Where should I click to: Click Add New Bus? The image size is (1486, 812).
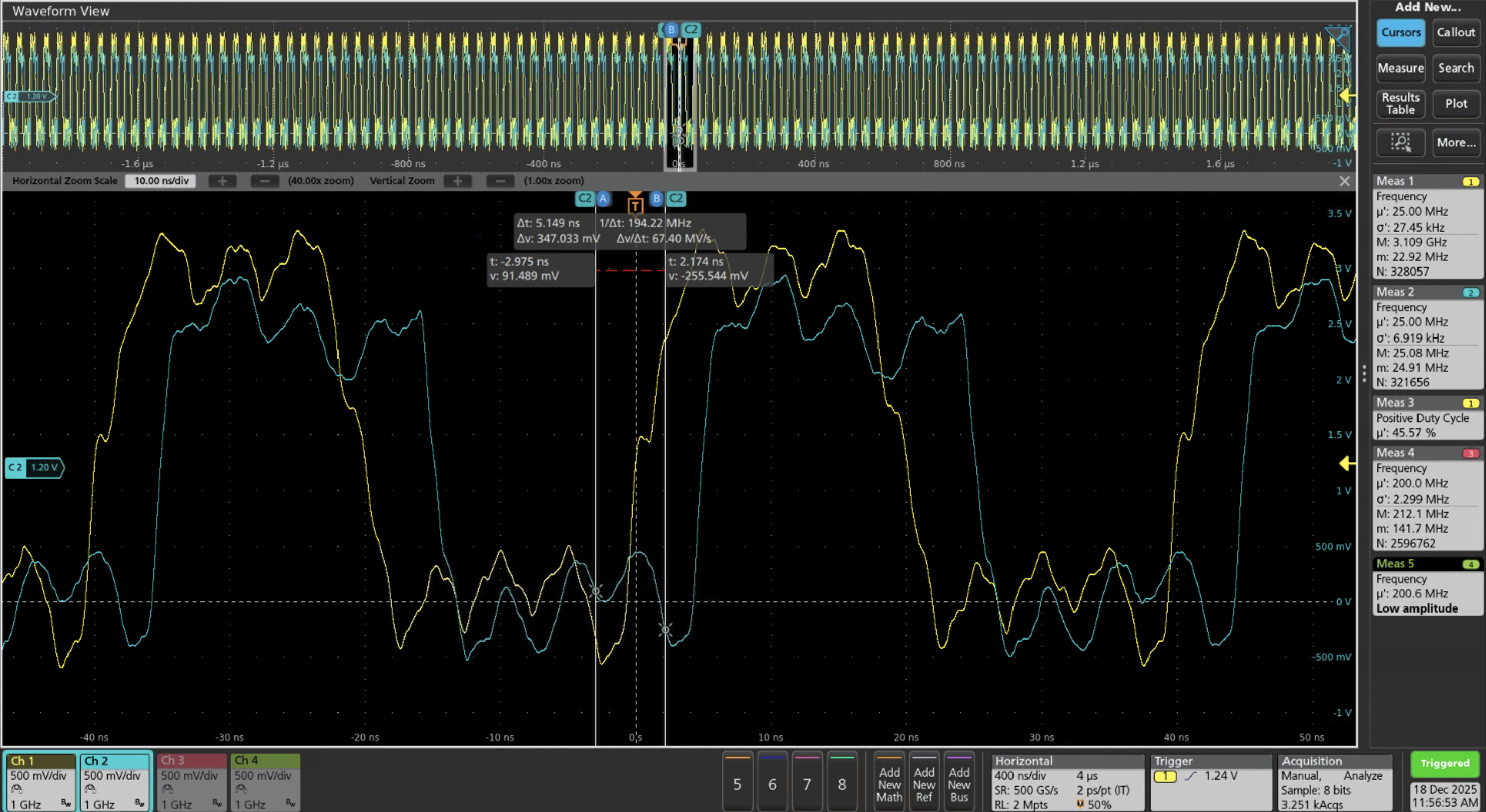tap(959, 782)
